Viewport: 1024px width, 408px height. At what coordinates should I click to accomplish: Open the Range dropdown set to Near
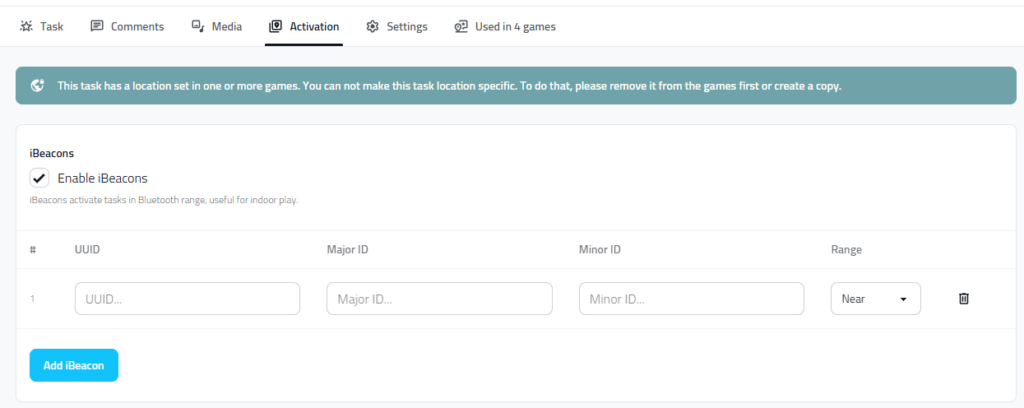(x=875, y=298)
